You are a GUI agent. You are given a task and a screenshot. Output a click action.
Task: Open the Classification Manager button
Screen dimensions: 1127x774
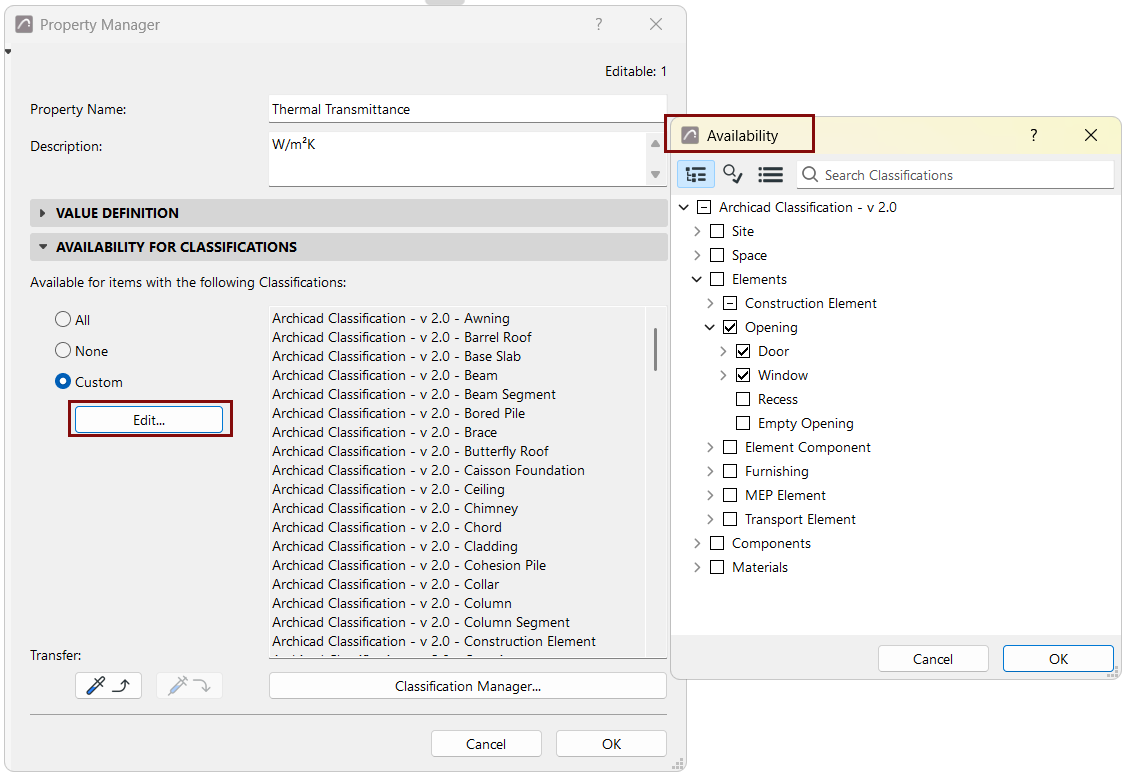(x=468, y=686)
